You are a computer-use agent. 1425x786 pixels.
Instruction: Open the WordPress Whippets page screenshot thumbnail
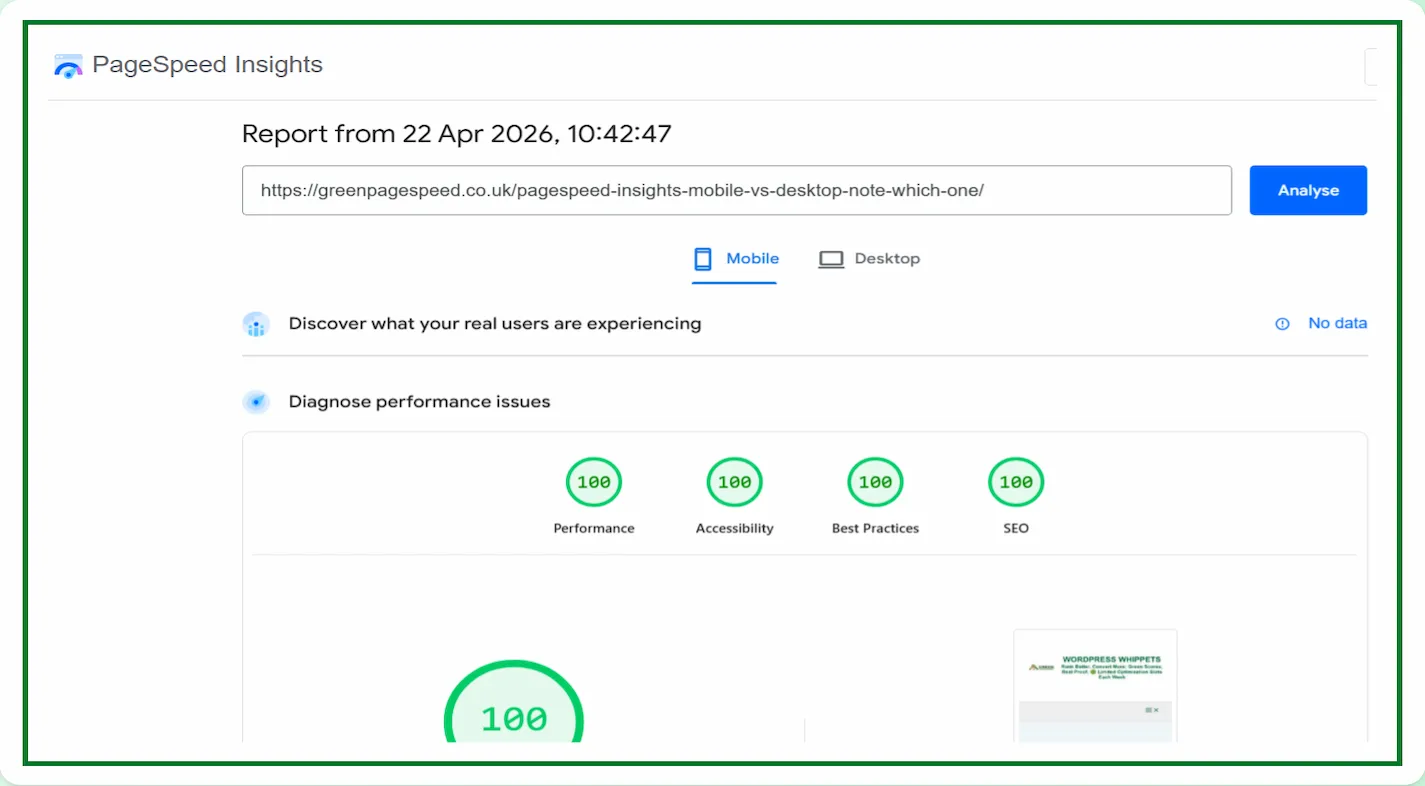1095,686
